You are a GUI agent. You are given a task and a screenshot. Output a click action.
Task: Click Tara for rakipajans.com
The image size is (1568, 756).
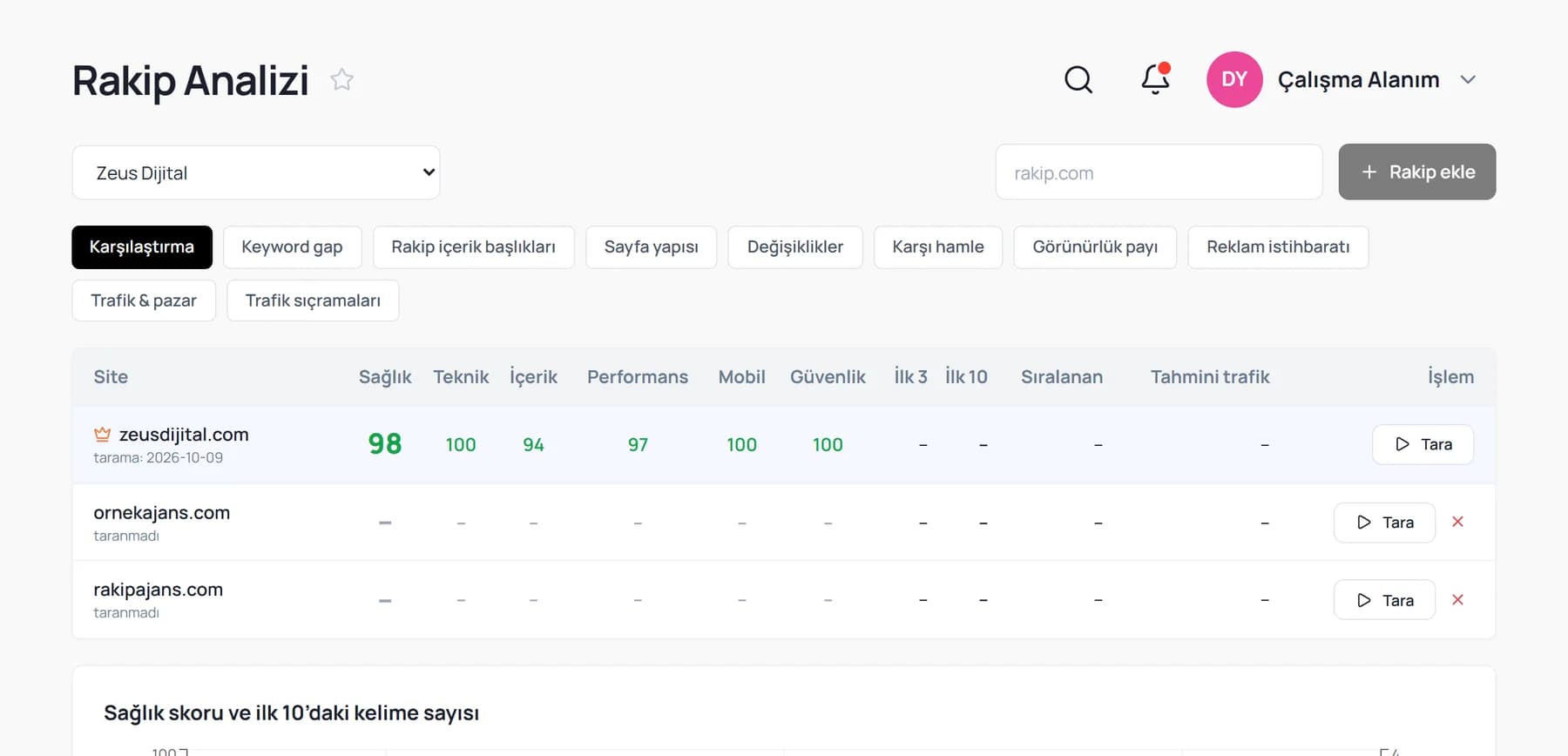1384,600
